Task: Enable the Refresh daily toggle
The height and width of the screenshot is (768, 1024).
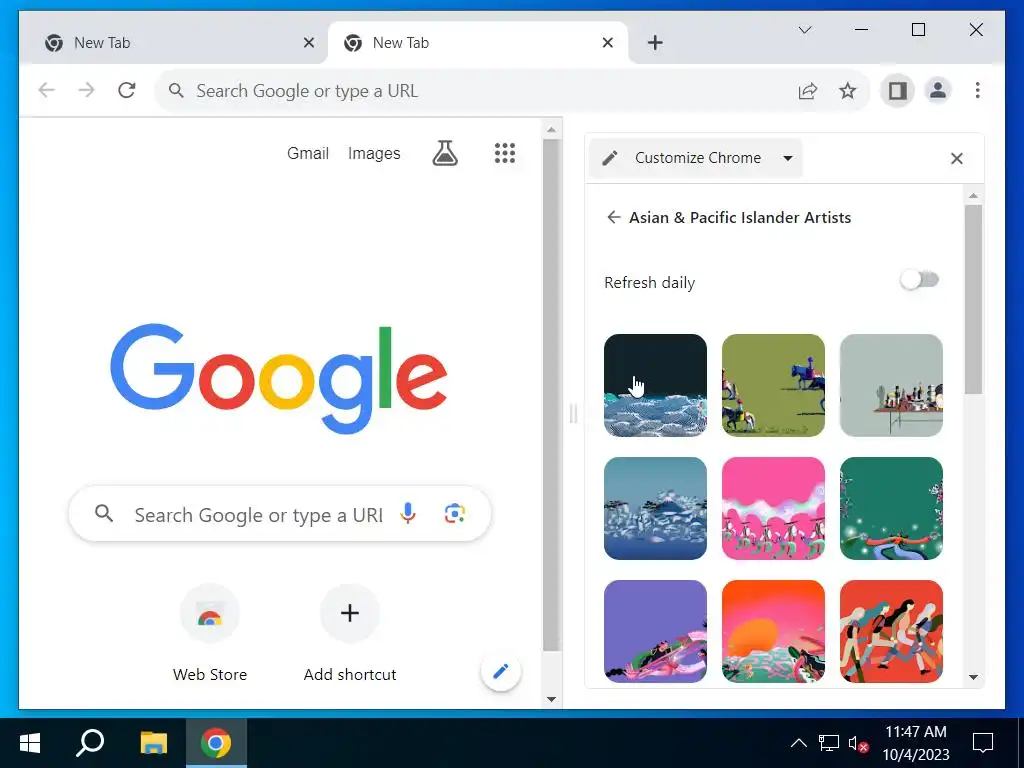Action: [920, 280]
